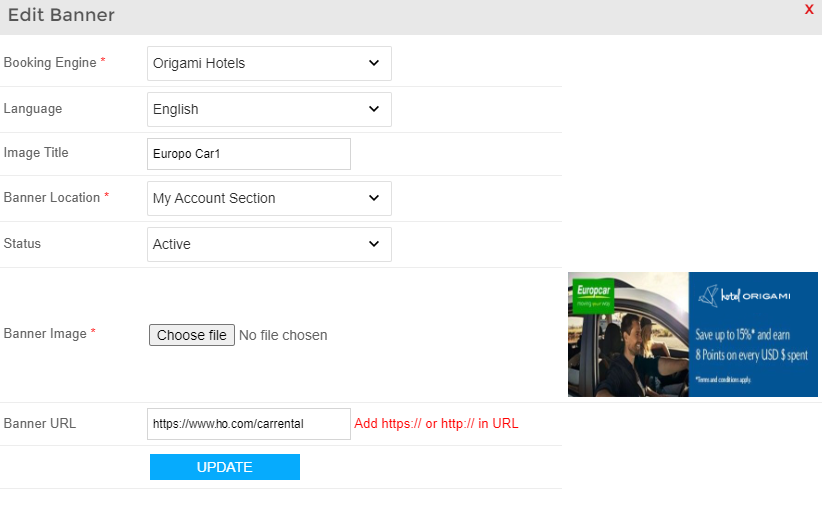Image resolution: width=822 pixels, height=507 pixels.
Task: Click the 'Banner Location' field label
Action: 51,198
